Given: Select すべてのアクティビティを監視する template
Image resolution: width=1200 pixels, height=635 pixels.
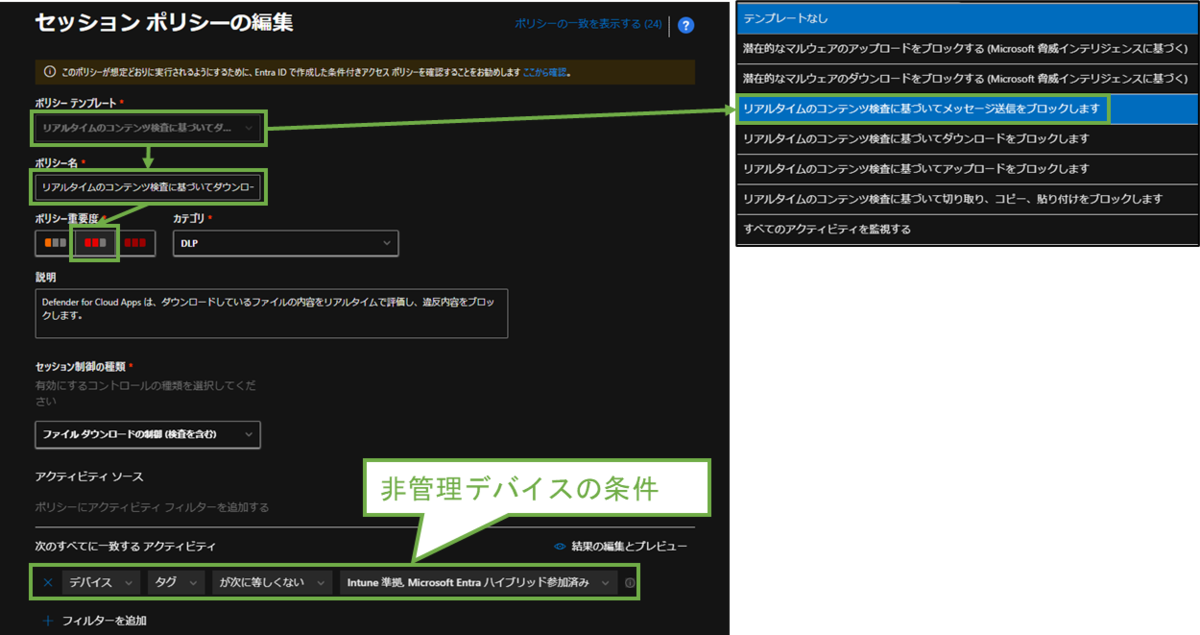Looking at the screenshot, I should (x=967, y=229).
